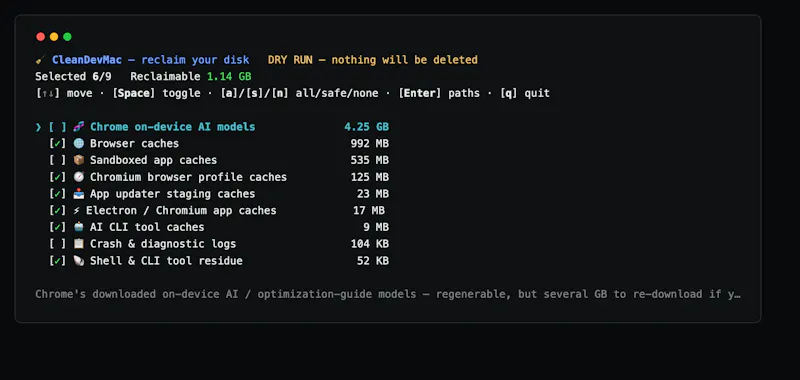Click the 9 MB size value
The height and width of the screenshot is (380, 800).
point(376,227)
